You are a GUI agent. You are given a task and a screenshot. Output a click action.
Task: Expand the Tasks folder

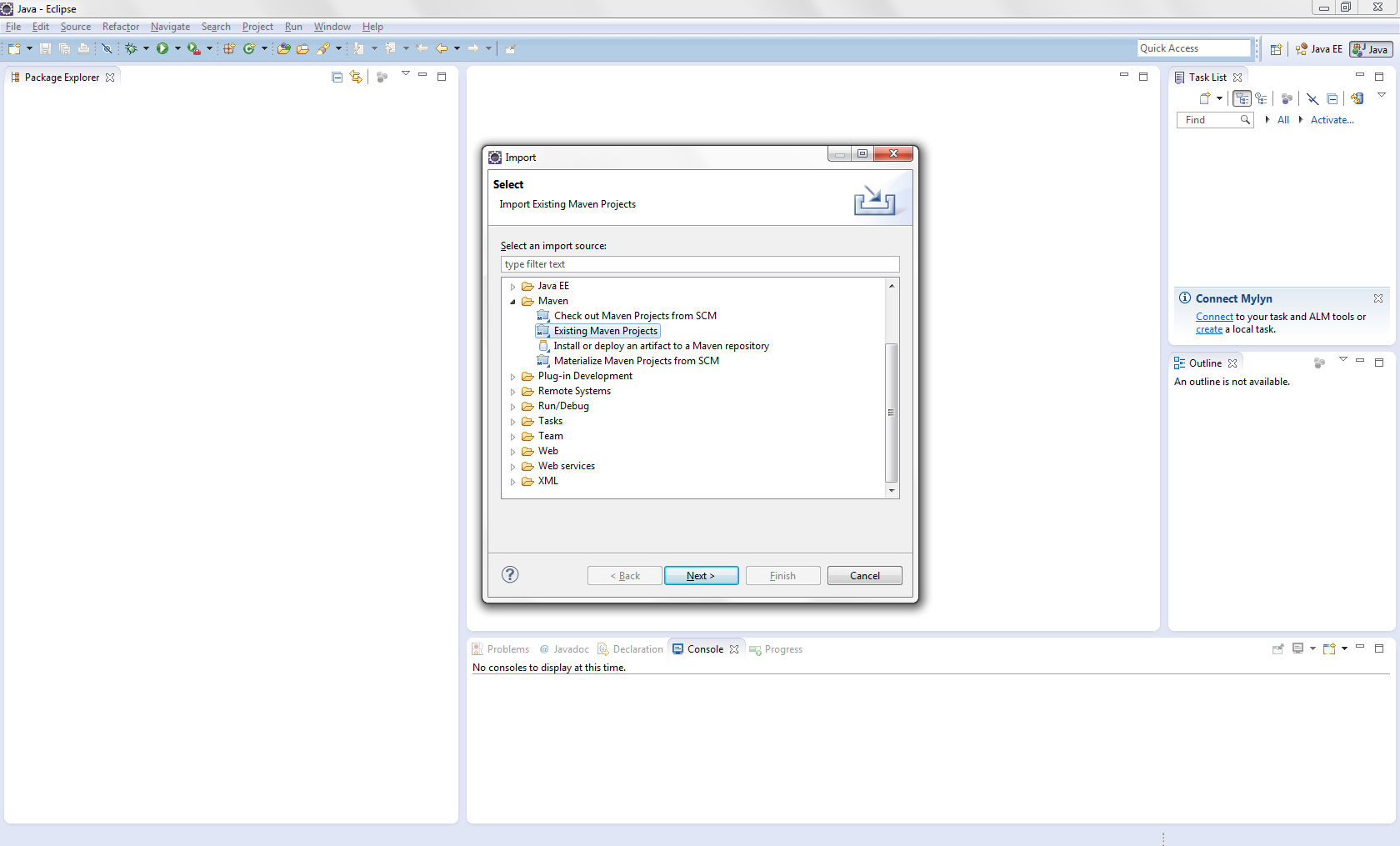tap(513, 422)
